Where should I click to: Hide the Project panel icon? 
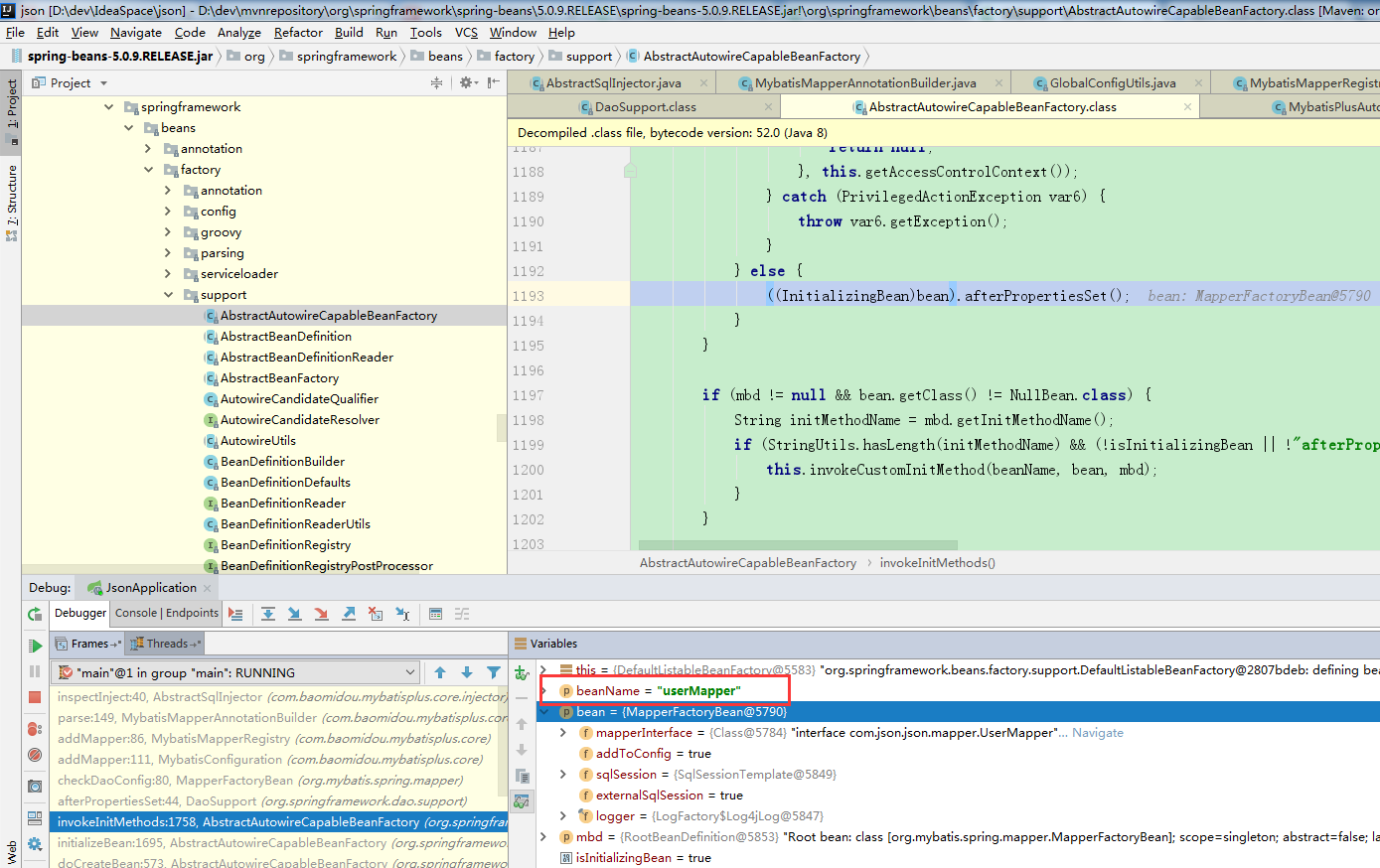click(494, 82)
